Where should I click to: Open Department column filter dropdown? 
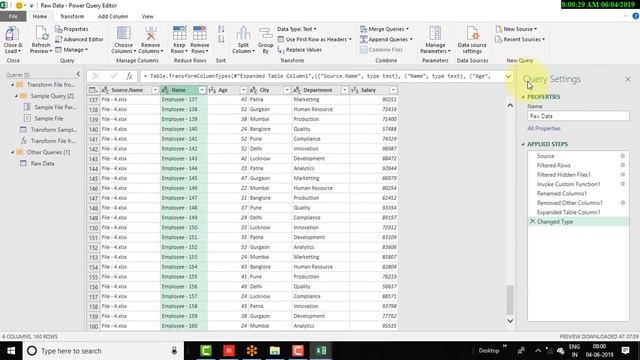tap(344, 90)
